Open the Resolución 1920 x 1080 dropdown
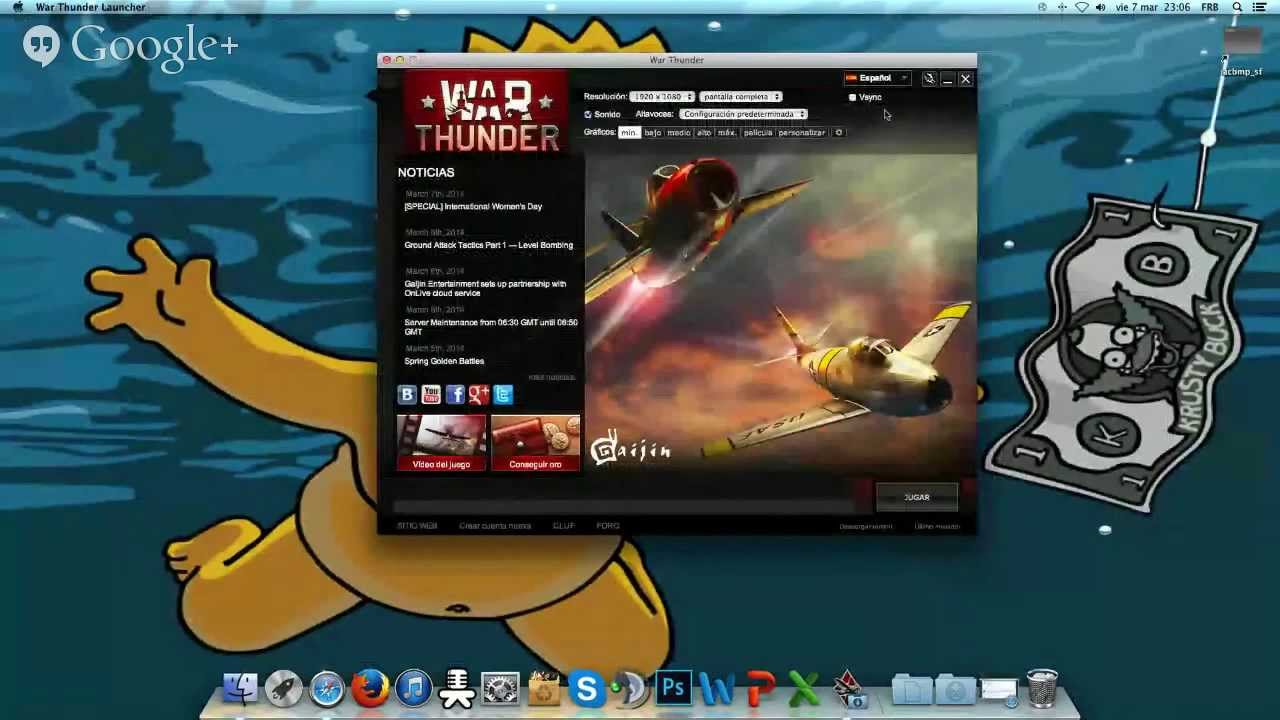Image resolution: width=1280 pixels, height=720 pixels. point(662,96)
